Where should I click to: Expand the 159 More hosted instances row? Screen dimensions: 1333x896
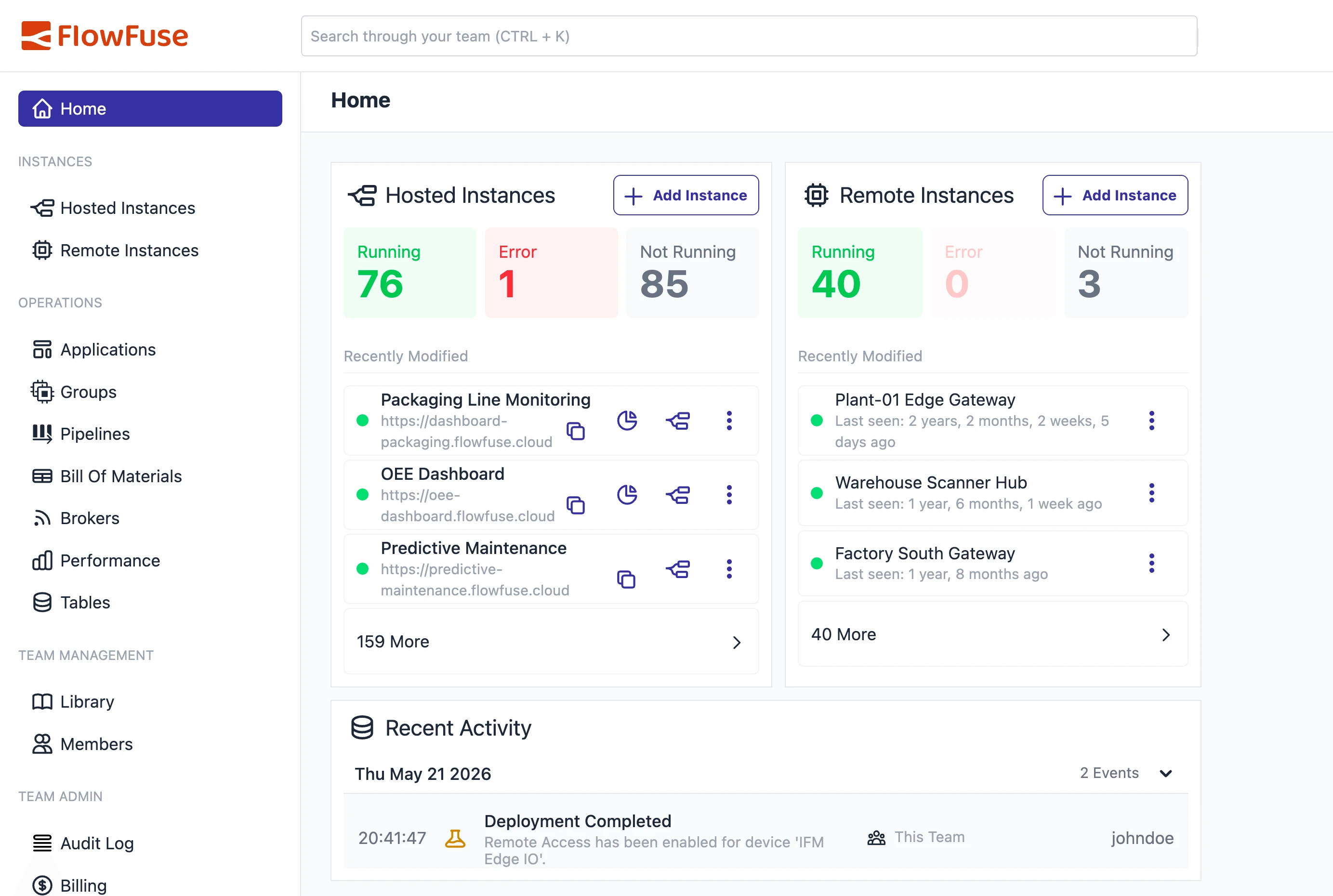[551, 642]
